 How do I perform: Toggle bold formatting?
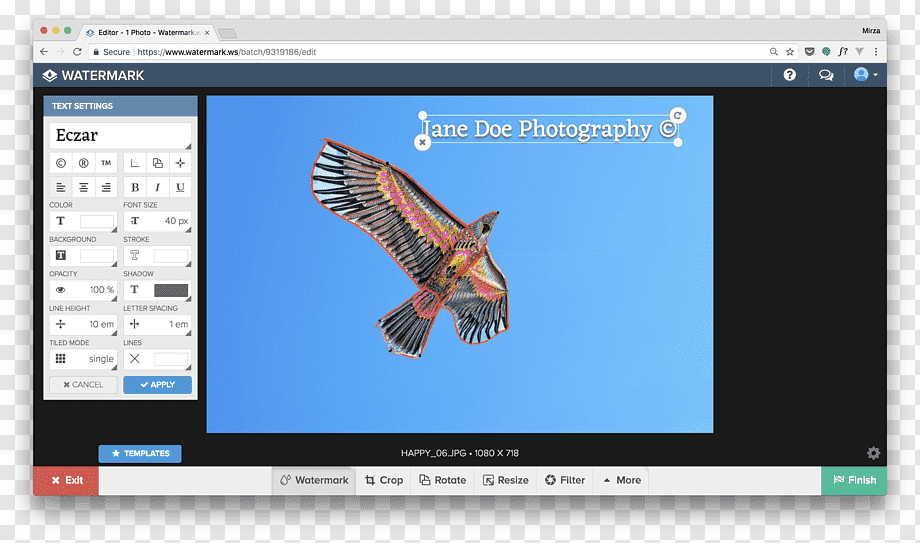[135, 187]
